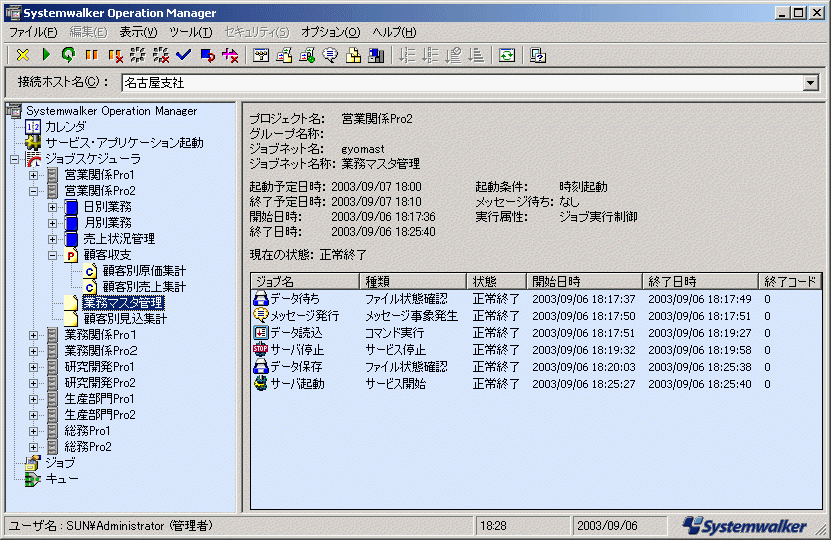Click the documents with green mark toolbar icon
This screenshot has height=540, width=831.
click(x=307, y=55)
